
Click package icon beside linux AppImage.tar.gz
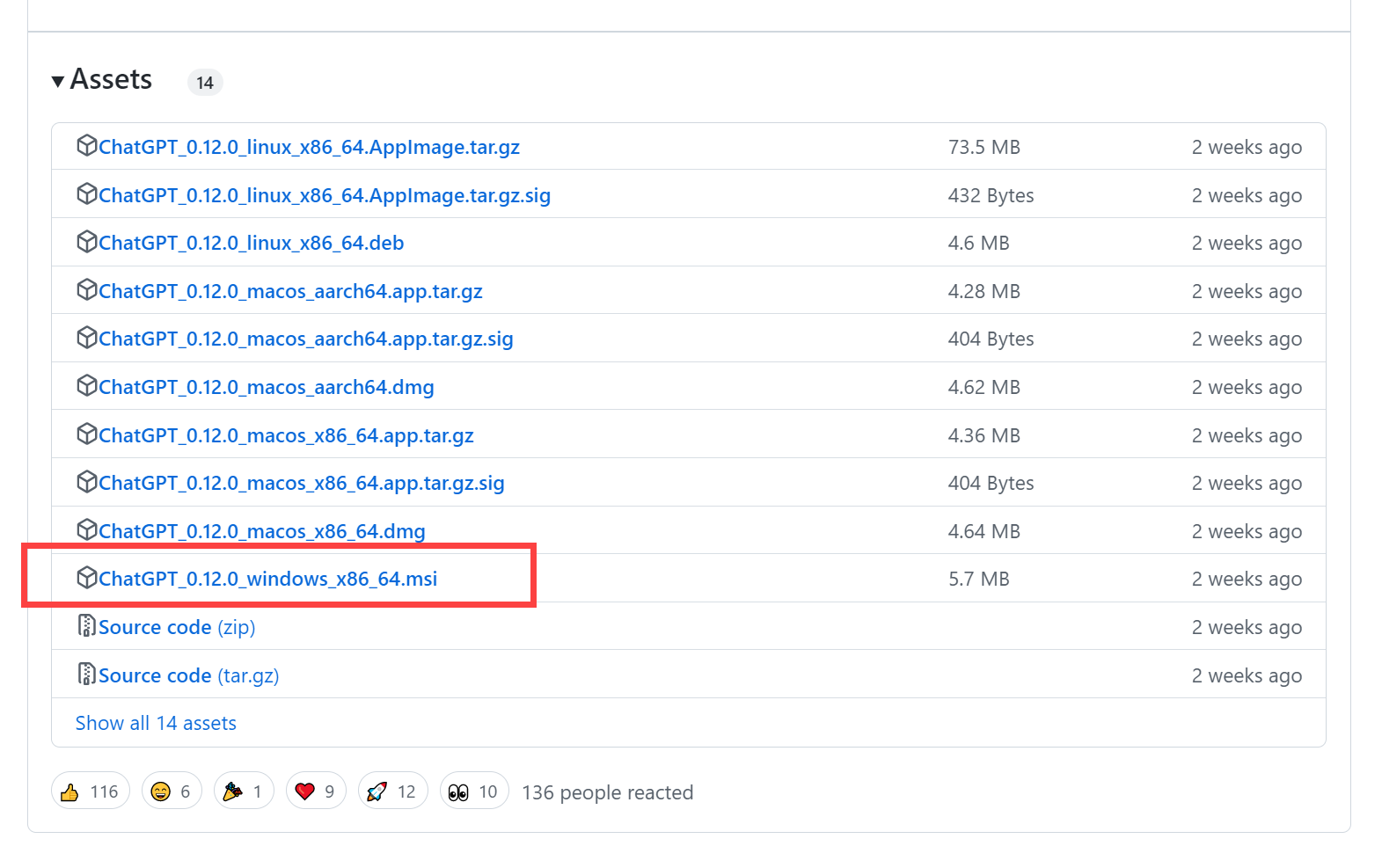86,145
